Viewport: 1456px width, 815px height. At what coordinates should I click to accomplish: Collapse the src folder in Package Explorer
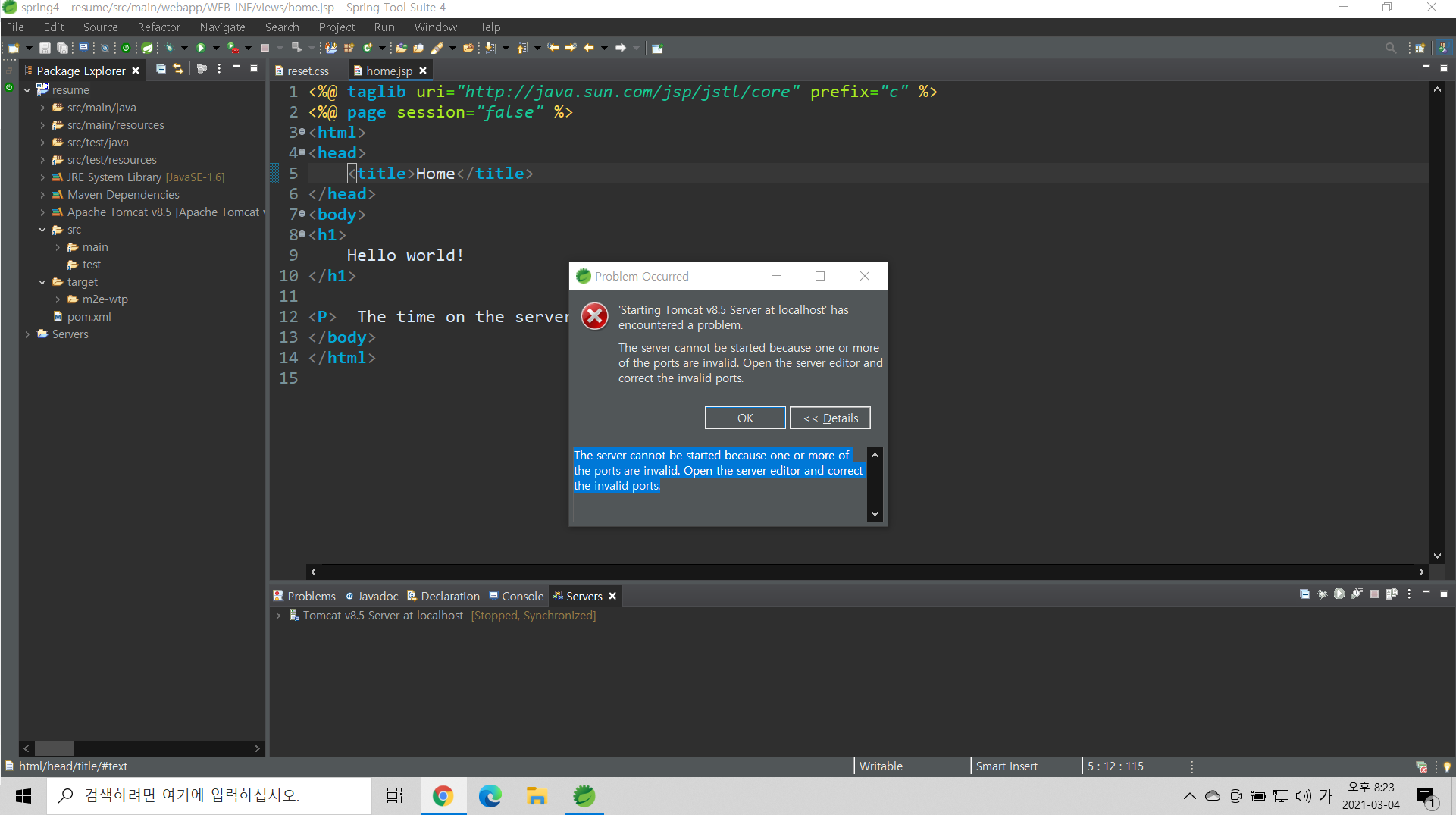[x=42, y=230]
